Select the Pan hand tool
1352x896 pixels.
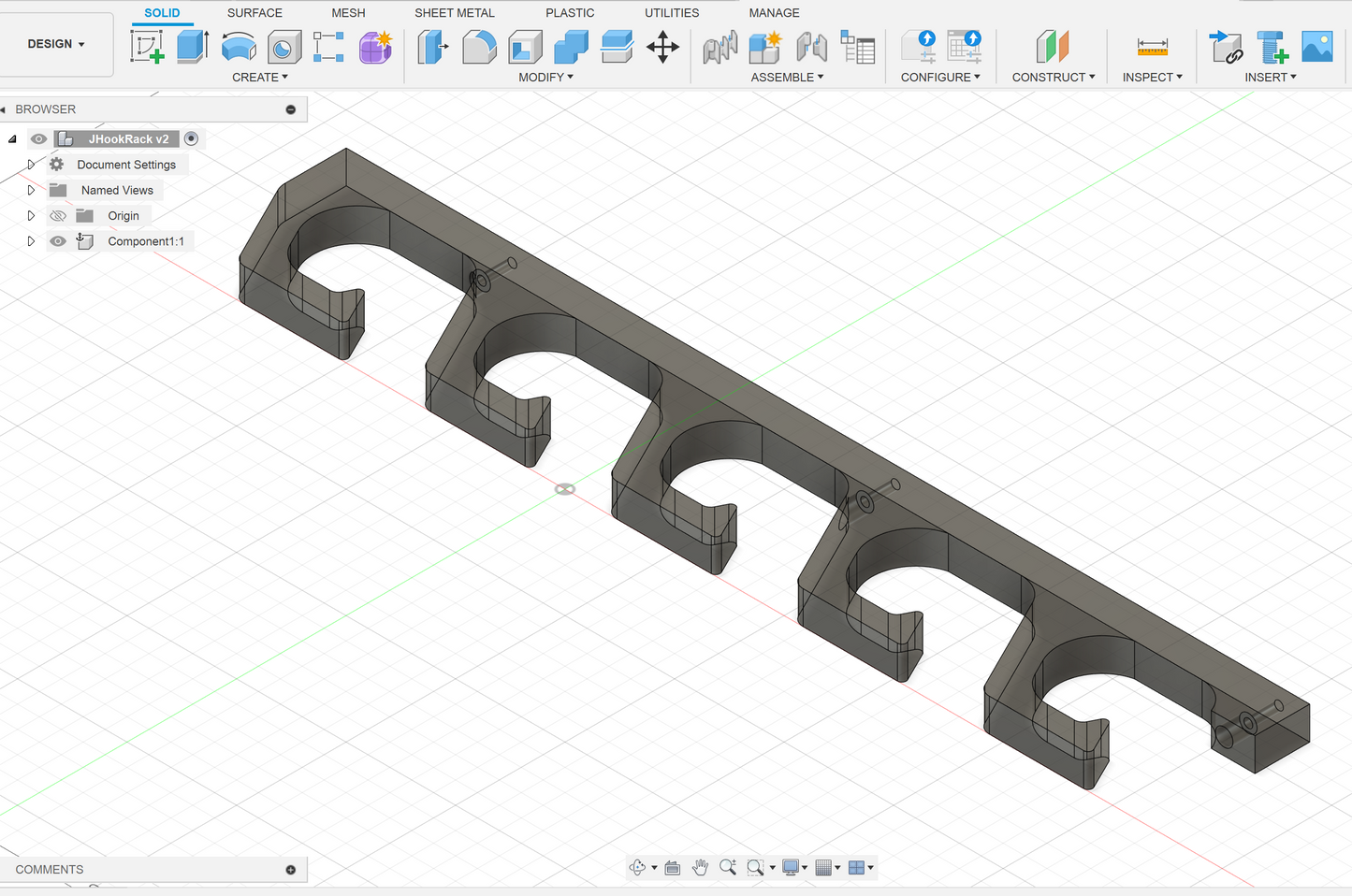click(700, 868)
